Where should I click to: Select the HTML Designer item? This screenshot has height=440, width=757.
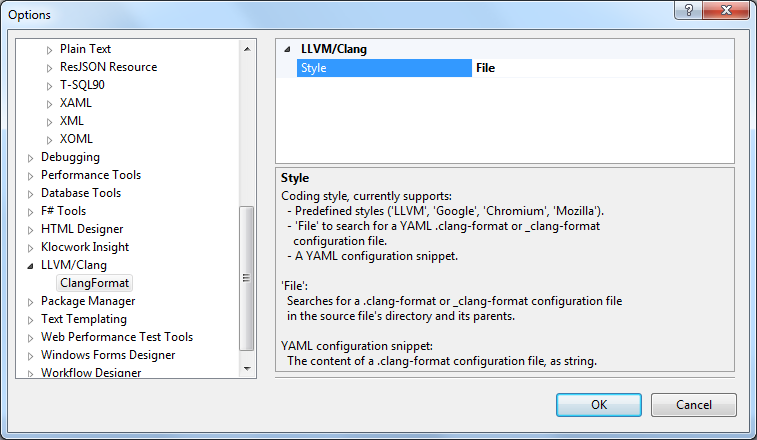tap(82, 229)
